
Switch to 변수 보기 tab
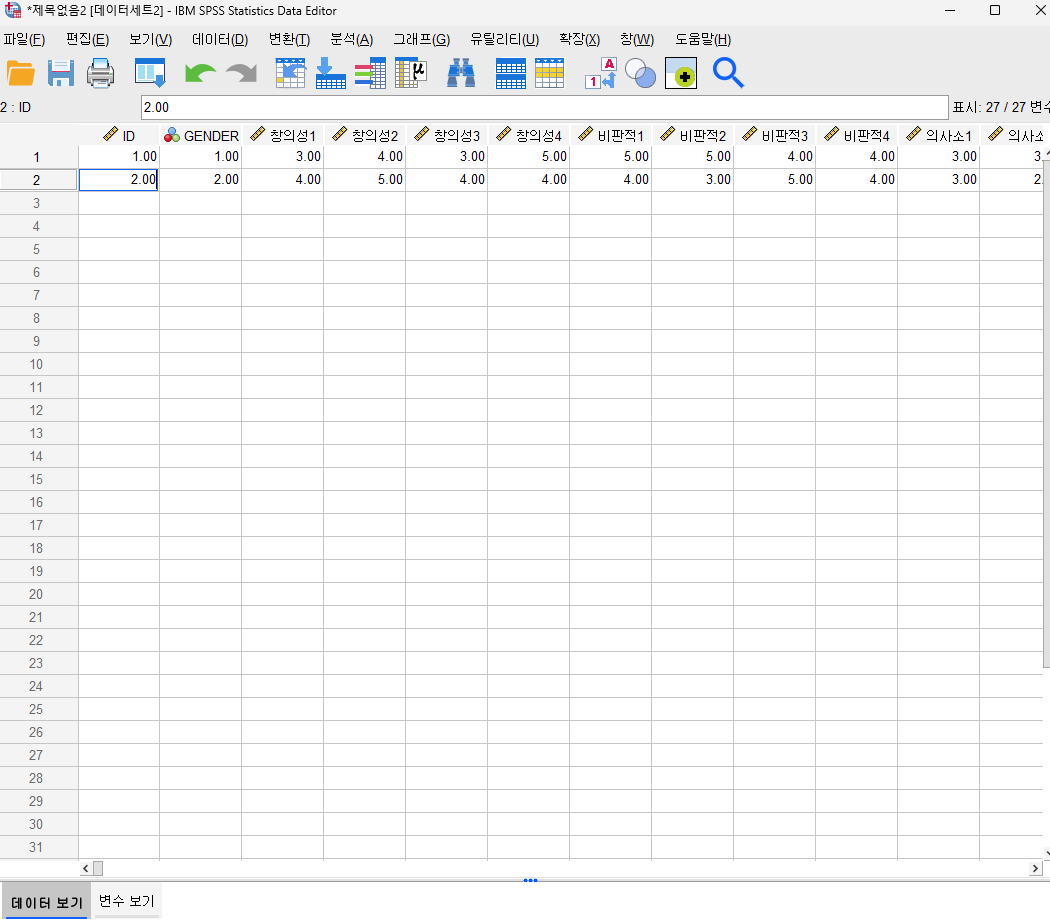click(127, 901)
